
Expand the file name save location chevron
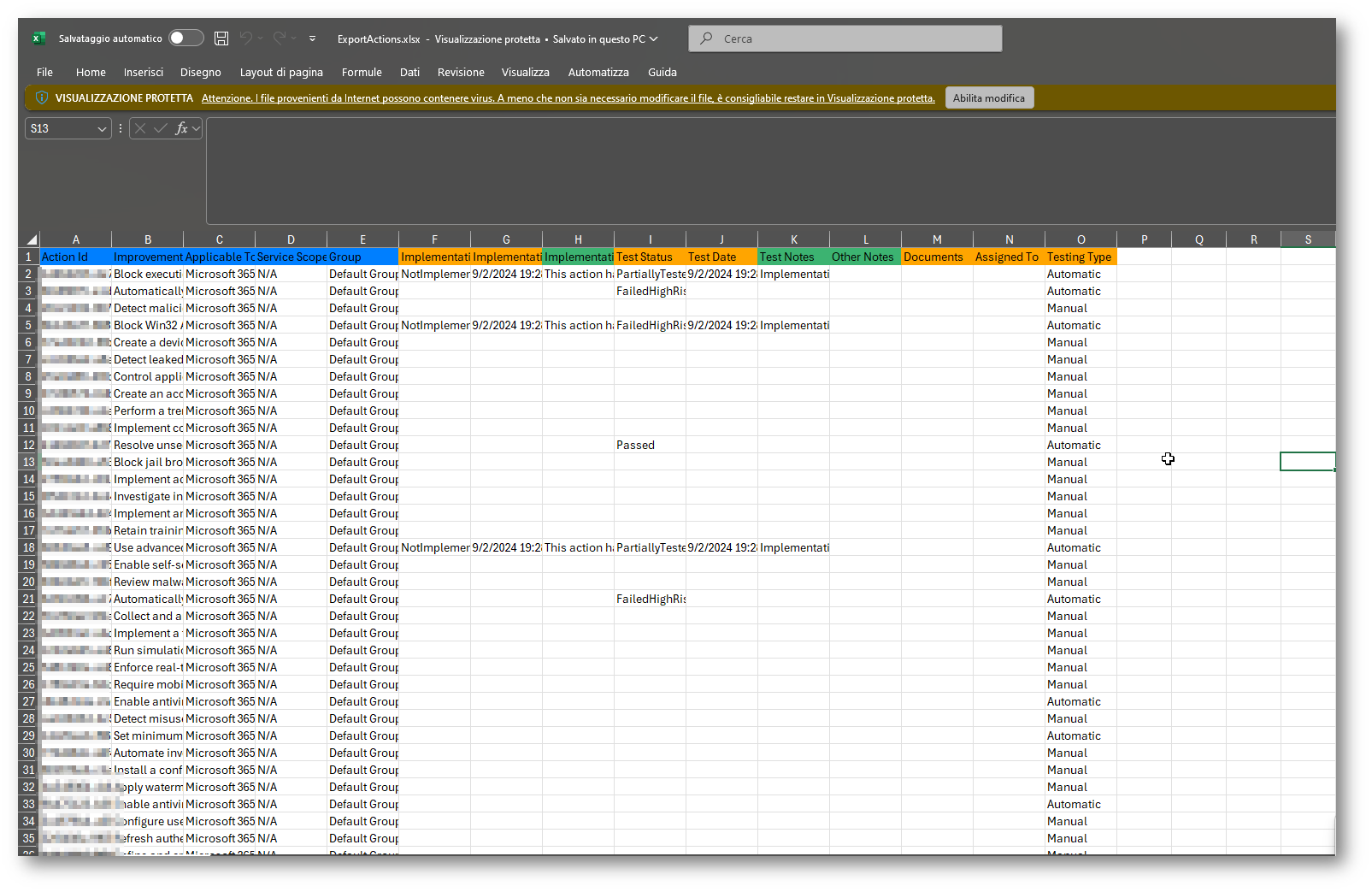tap(654, 38)
